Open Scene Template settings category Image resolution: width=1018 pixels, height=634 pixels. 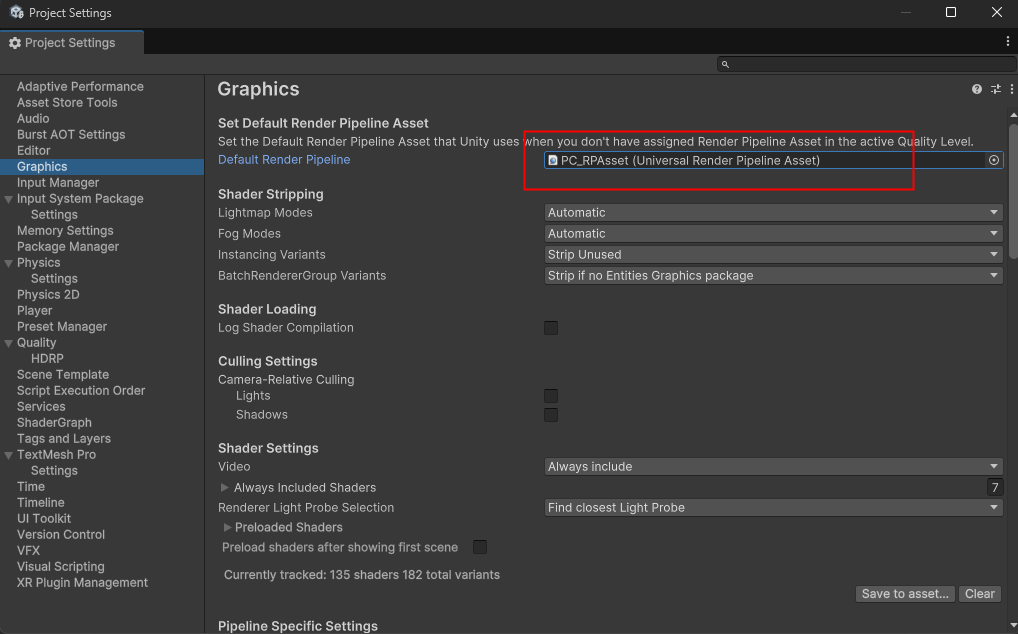click(62, 374)
